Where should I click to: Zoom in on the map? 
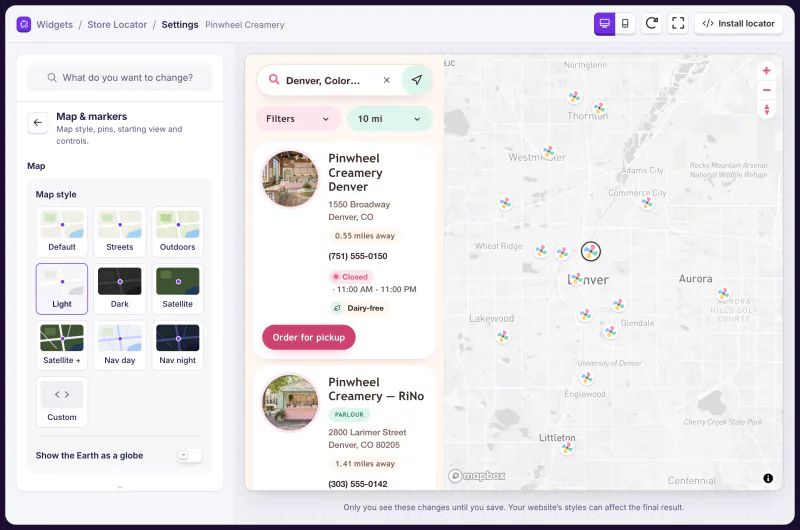(x=766, y=70)
